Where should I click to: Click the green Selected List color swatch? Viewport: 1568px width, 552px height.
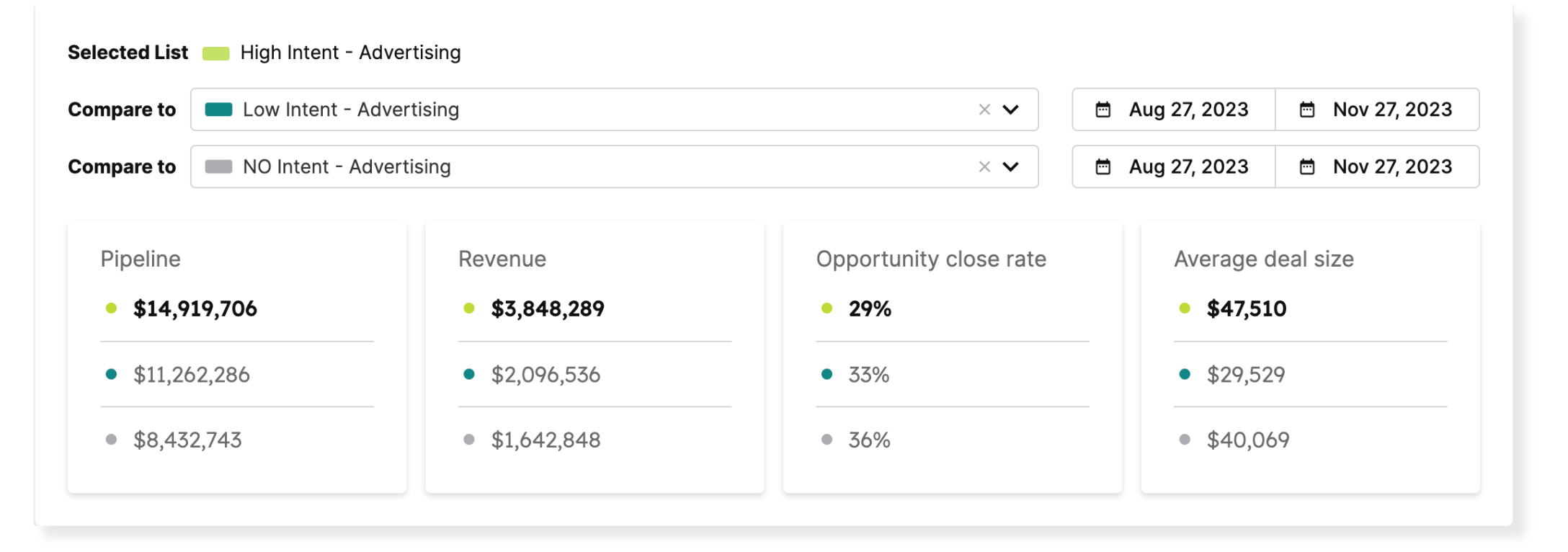216,53
